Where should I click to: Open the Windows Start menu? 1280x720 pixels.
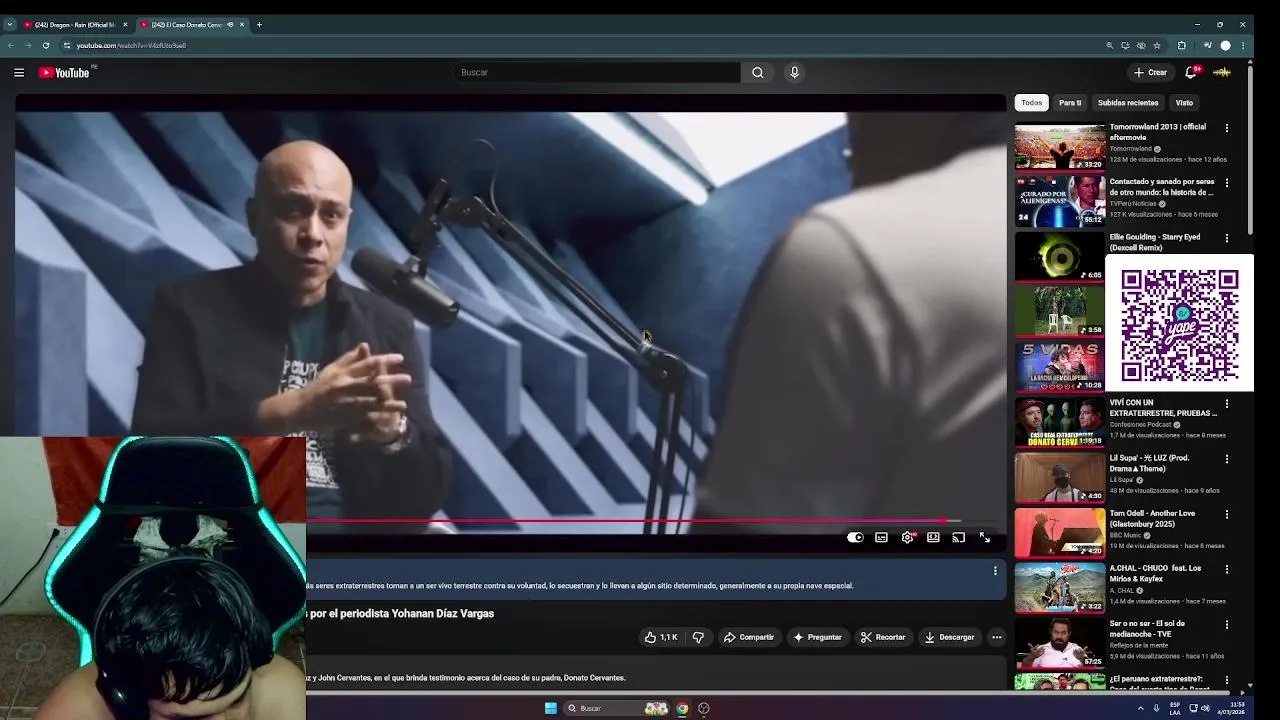point(550,708)
